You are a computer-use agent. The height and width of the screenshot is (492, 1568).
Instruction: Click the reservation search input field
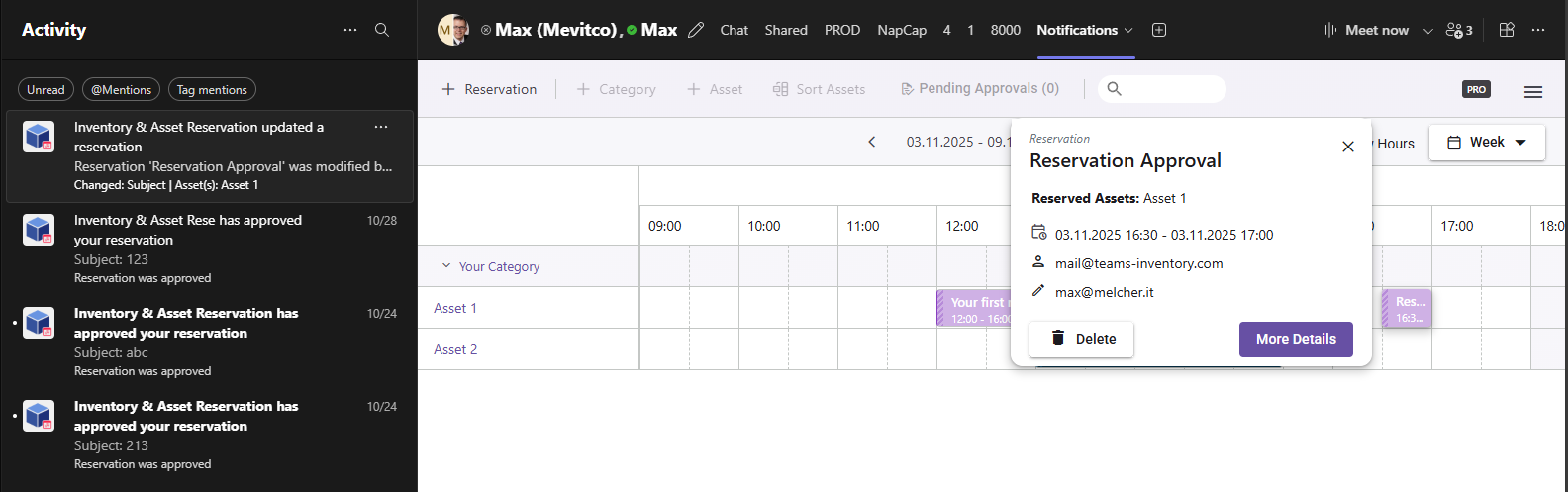(1173, 89)
